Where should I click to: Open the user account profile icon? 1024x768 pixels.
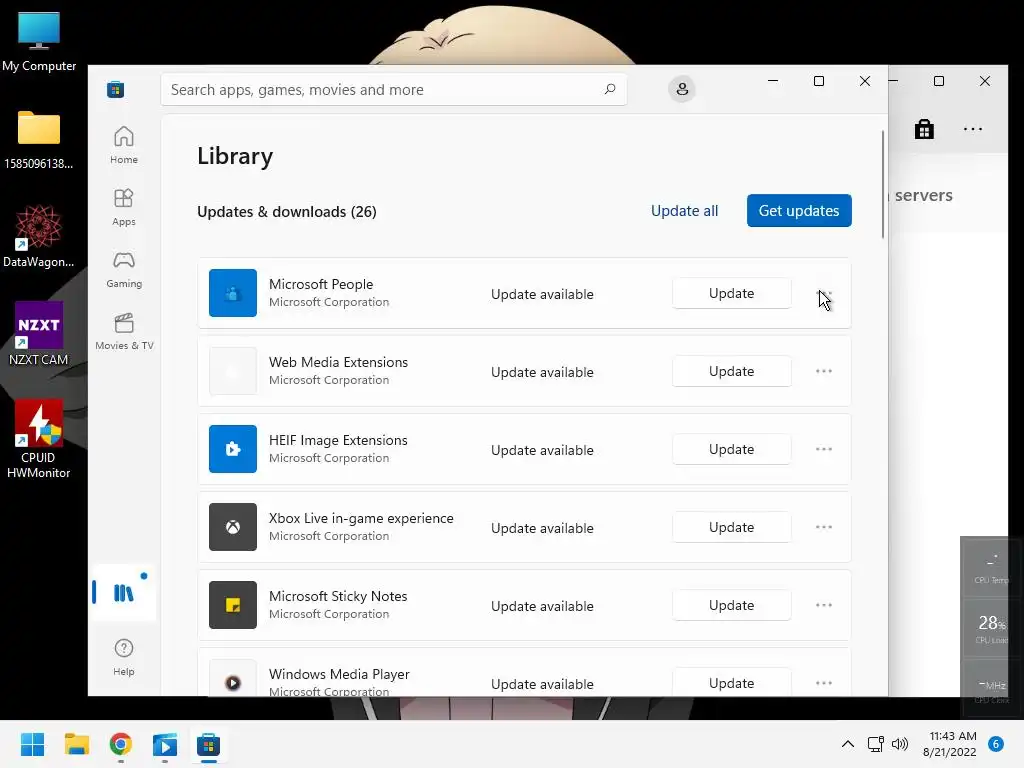tap(682, 89)
